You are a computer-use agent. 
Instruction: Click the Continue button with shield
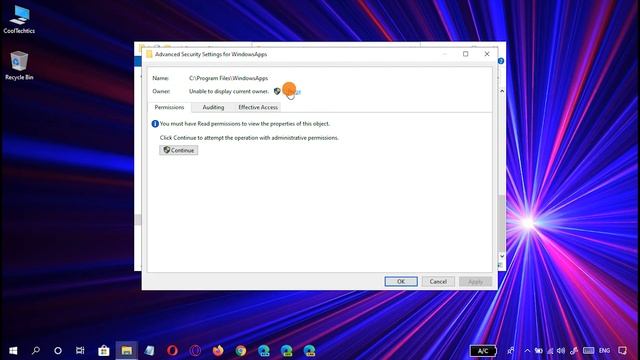pos(179,150)
